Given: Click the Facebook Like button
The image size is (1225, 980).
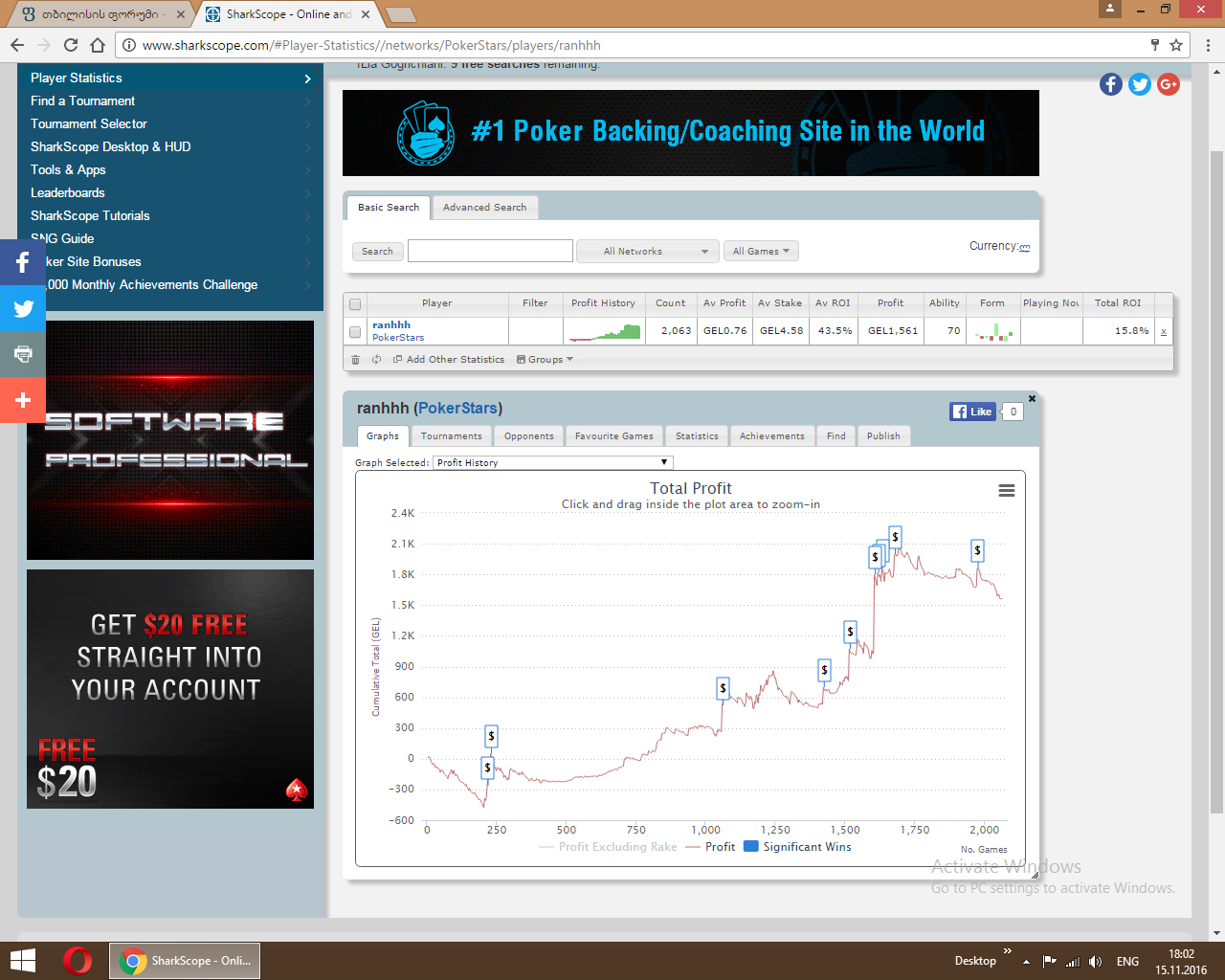Looking at the screenshot, I should pyautogui.click(x=972, y=412).
